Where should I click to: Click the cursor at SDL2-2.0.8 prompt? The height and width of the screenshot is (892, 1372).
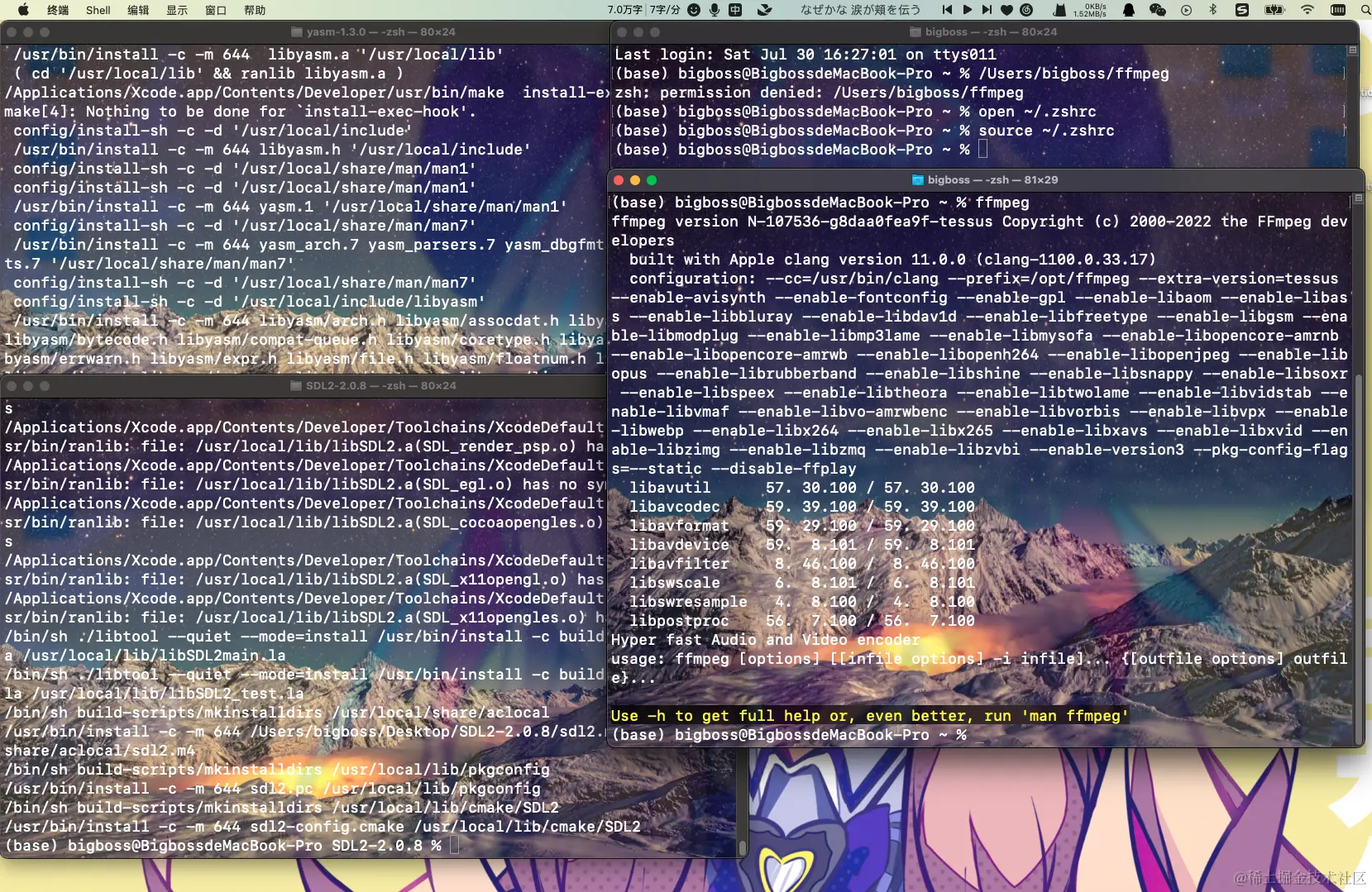pos(454,845)
